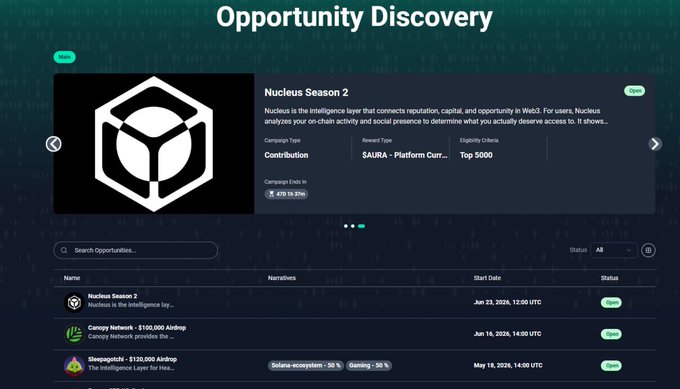Click the Main tag badge

[65, 57]
